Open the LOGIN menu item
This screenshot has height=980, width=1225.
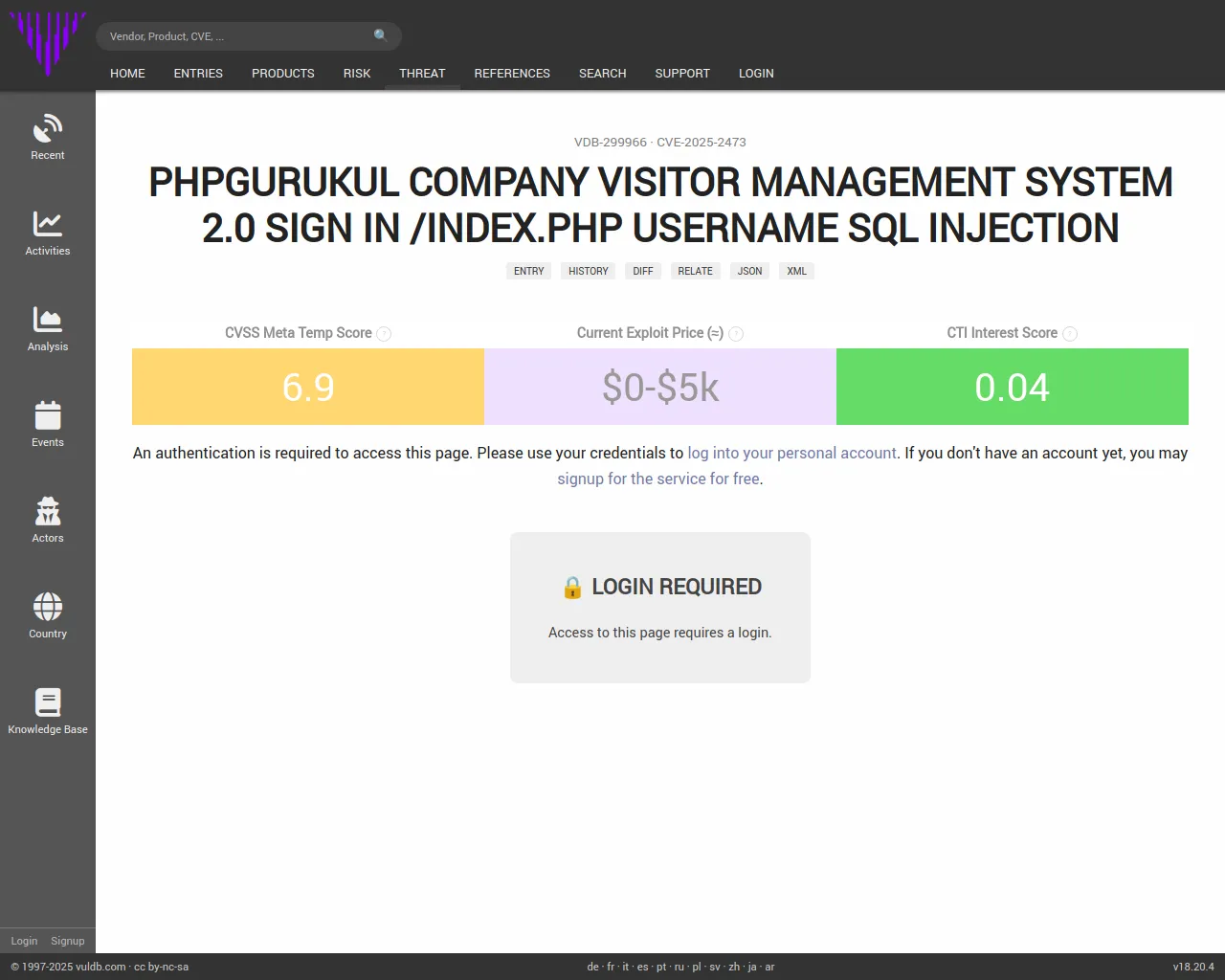pos(756,74)
